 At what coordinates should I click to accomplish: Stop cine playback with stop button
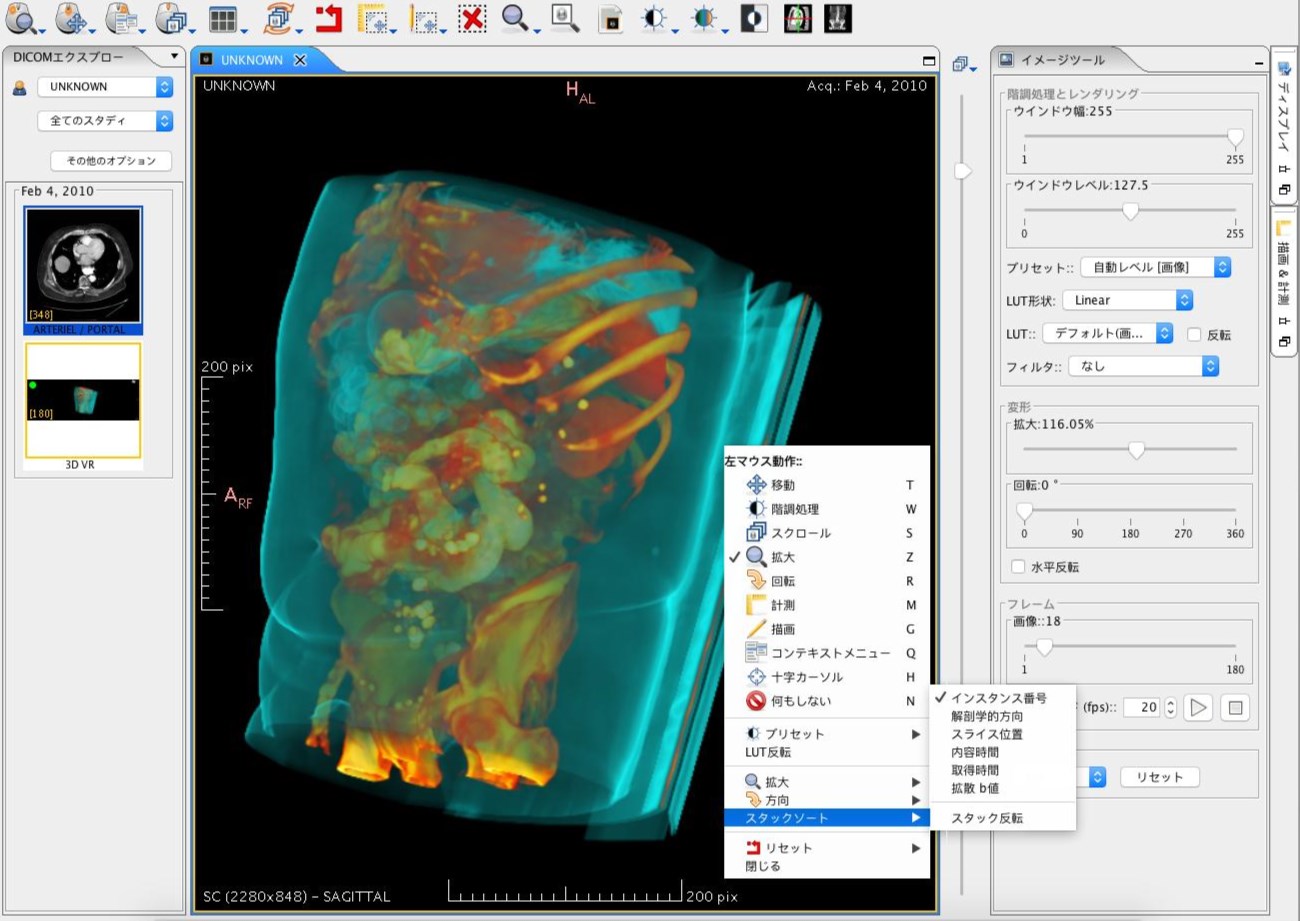tap(1235, 708)
